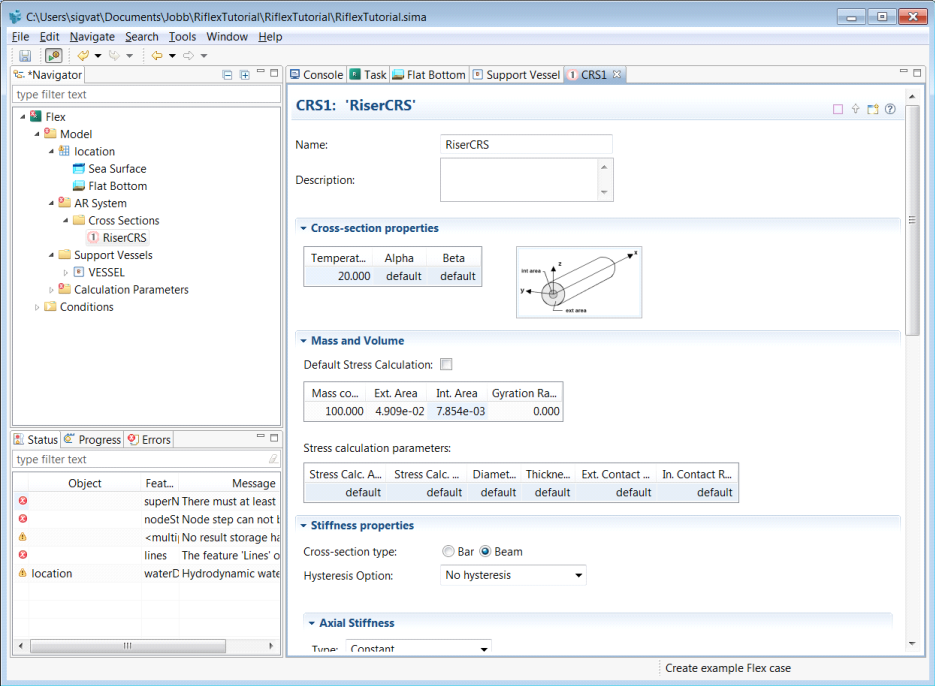Switch to the Support Vessel tab
Screen dimensions: 936x687
pos(515,75)
